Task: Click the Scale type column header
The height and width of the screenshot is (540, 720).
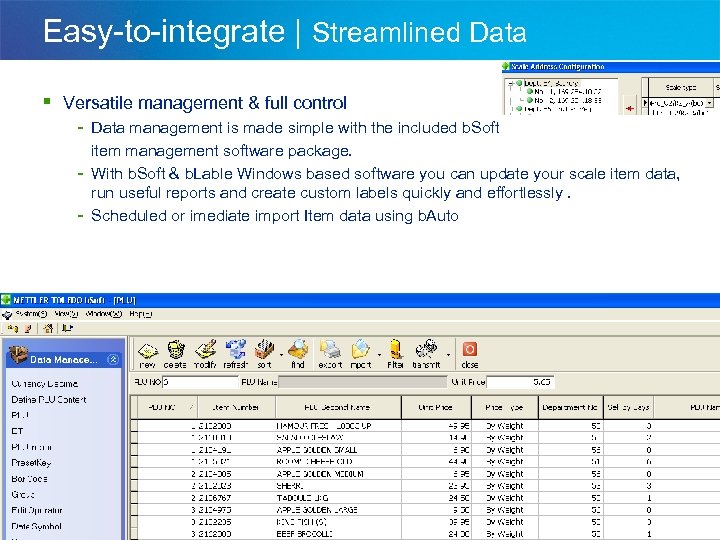Action: tap(681, 87)
